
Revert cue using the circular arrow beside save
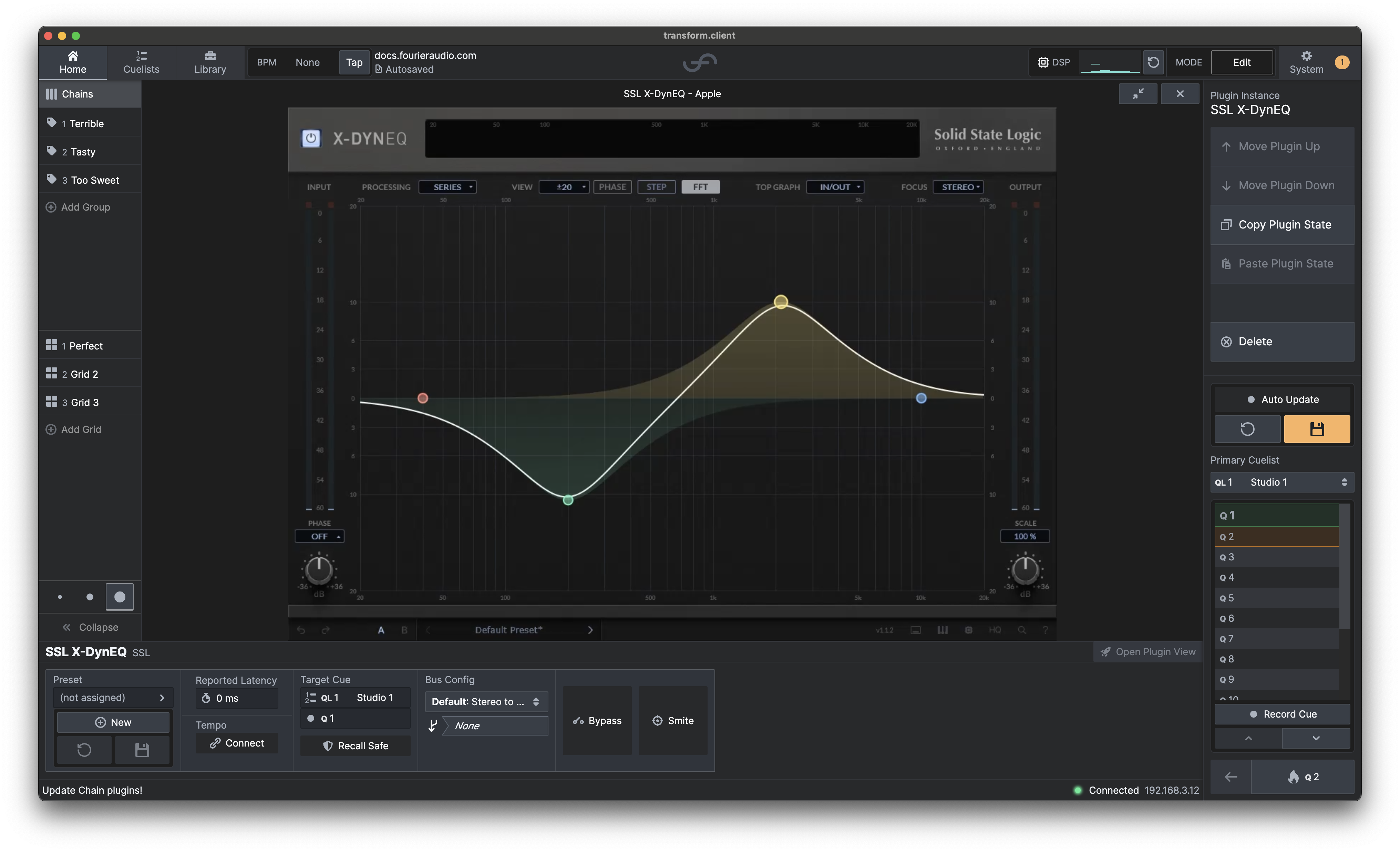(x=1247, y=429)
